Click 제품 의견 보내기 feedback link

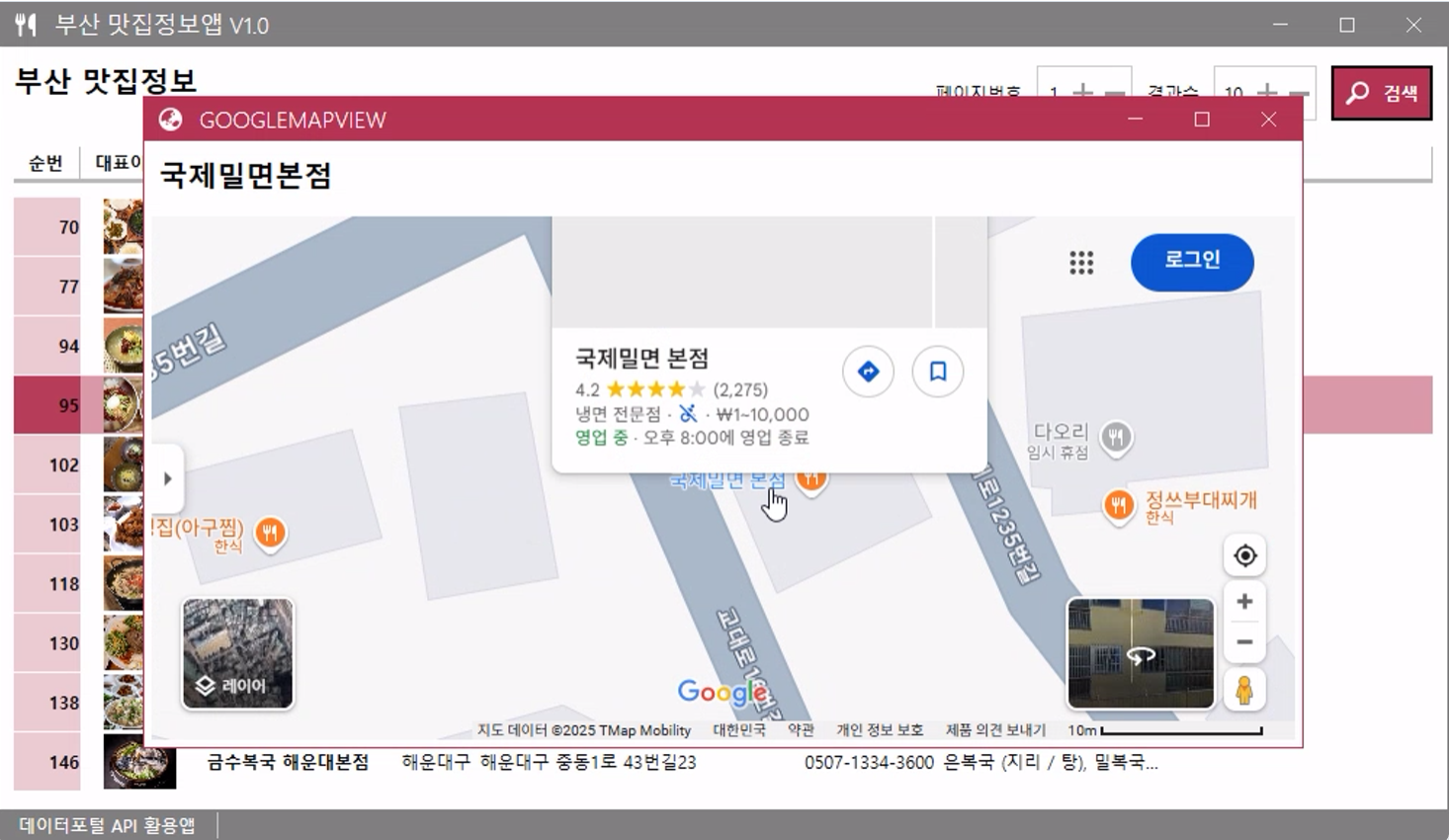point(995,730)
